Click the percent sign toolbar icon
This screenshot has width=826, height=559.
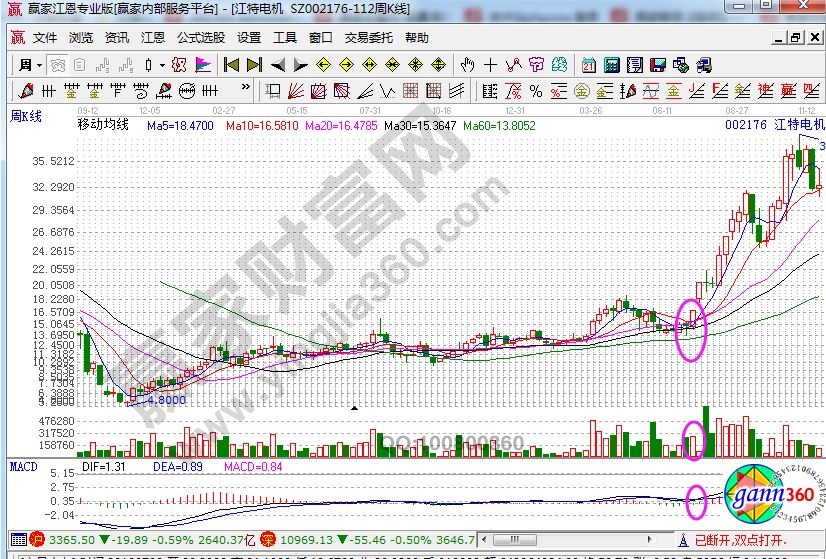pos(535,91)
